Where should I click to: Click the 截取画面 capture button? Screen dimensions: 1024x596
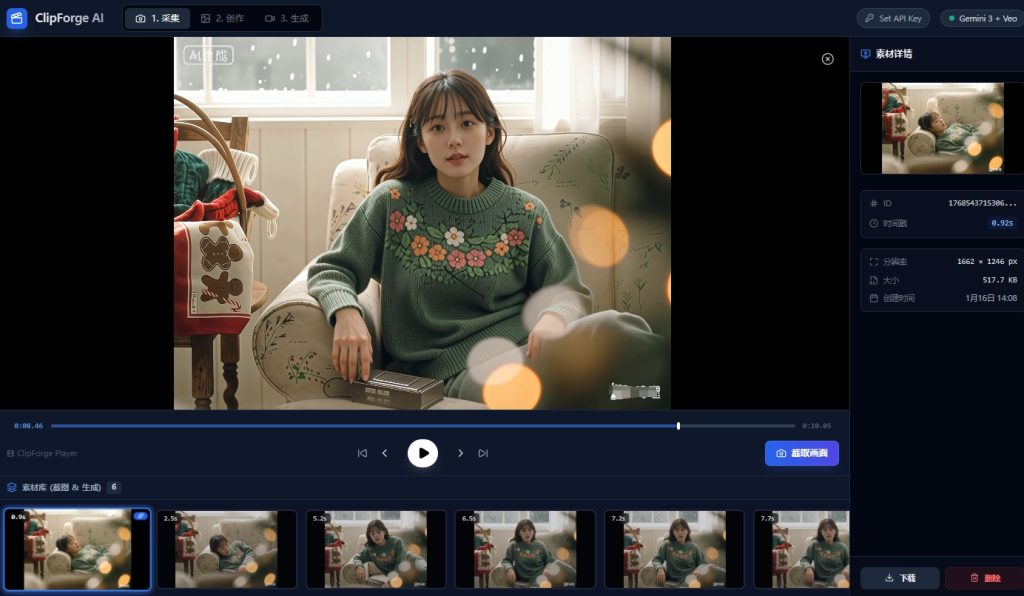point(801,453)
